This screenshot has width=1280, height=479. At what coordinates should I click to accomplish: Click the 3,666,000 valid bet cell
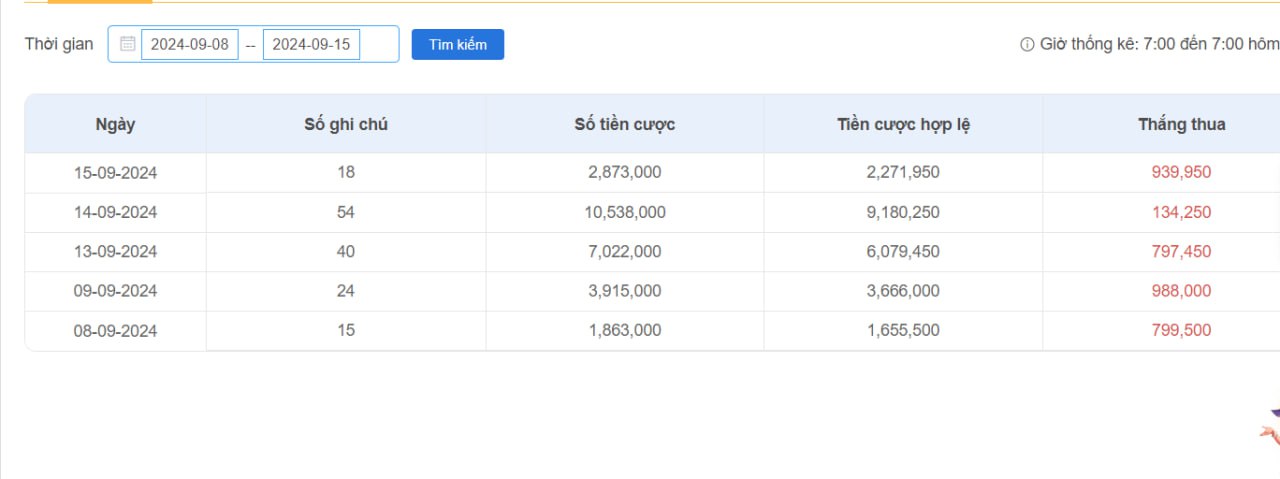coord(903,291)
